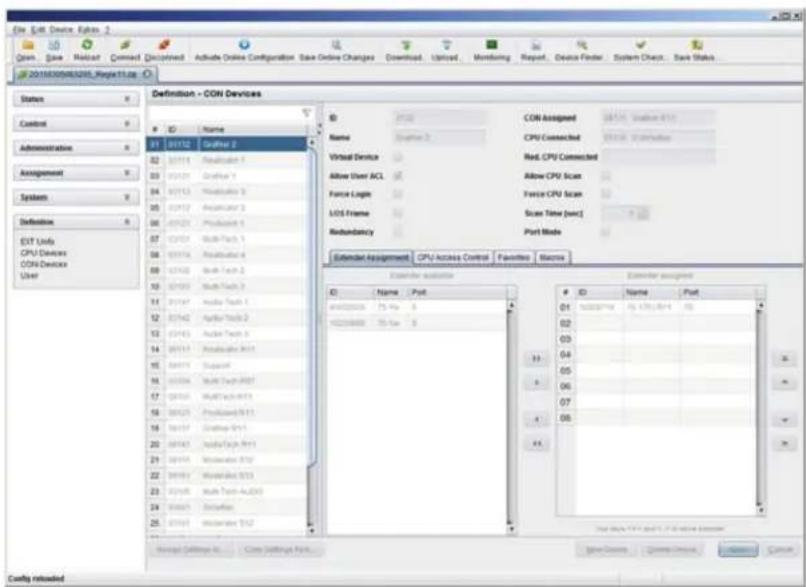
Task: Toggle the Redundancy checkbox
Action: click(x=397, y=232)
